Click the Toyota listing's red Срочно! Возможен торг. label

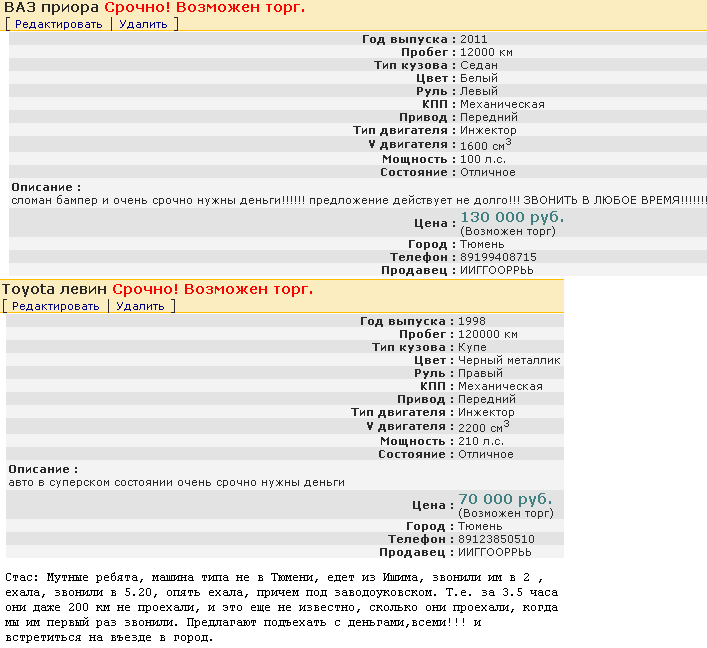[212, 289]
